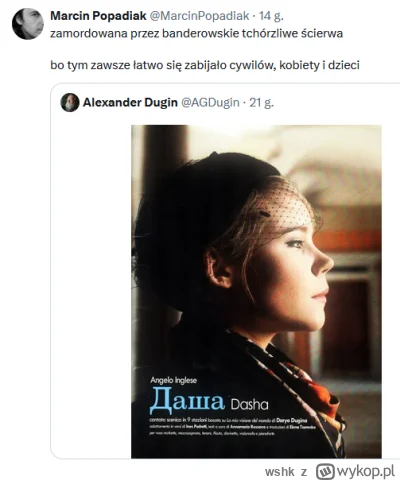Click the Marcin Popadiak display name
400x481 pixels.
tap(98, 16)
